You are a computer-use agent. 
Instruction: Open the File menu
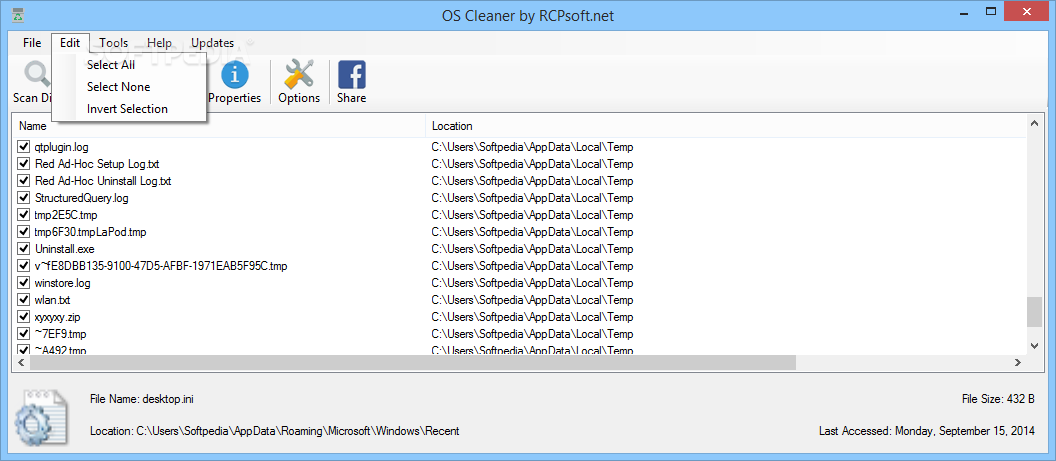(x=32, y=43)
